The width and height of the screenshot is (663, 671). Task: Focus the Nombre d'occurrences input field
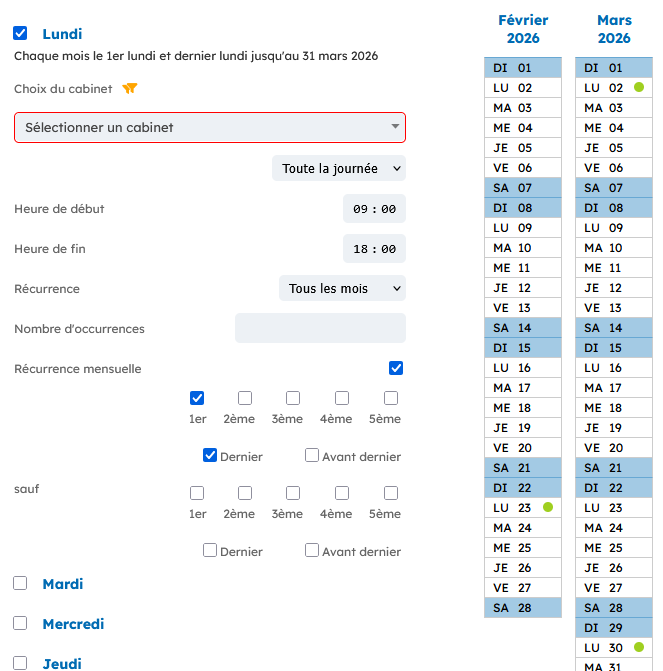tap(320, 328)
